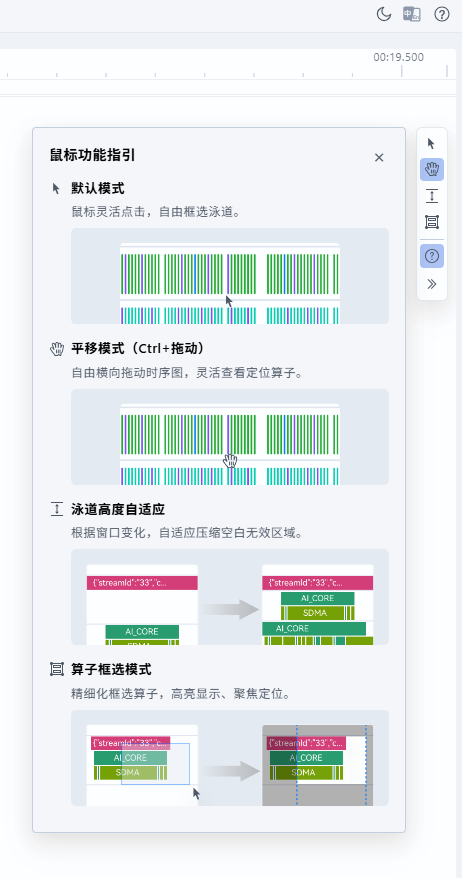This screenshot has height=878, width=462.
Task: Activate operator box-select mode in side toolbar
Action: [x=432, y=222]
